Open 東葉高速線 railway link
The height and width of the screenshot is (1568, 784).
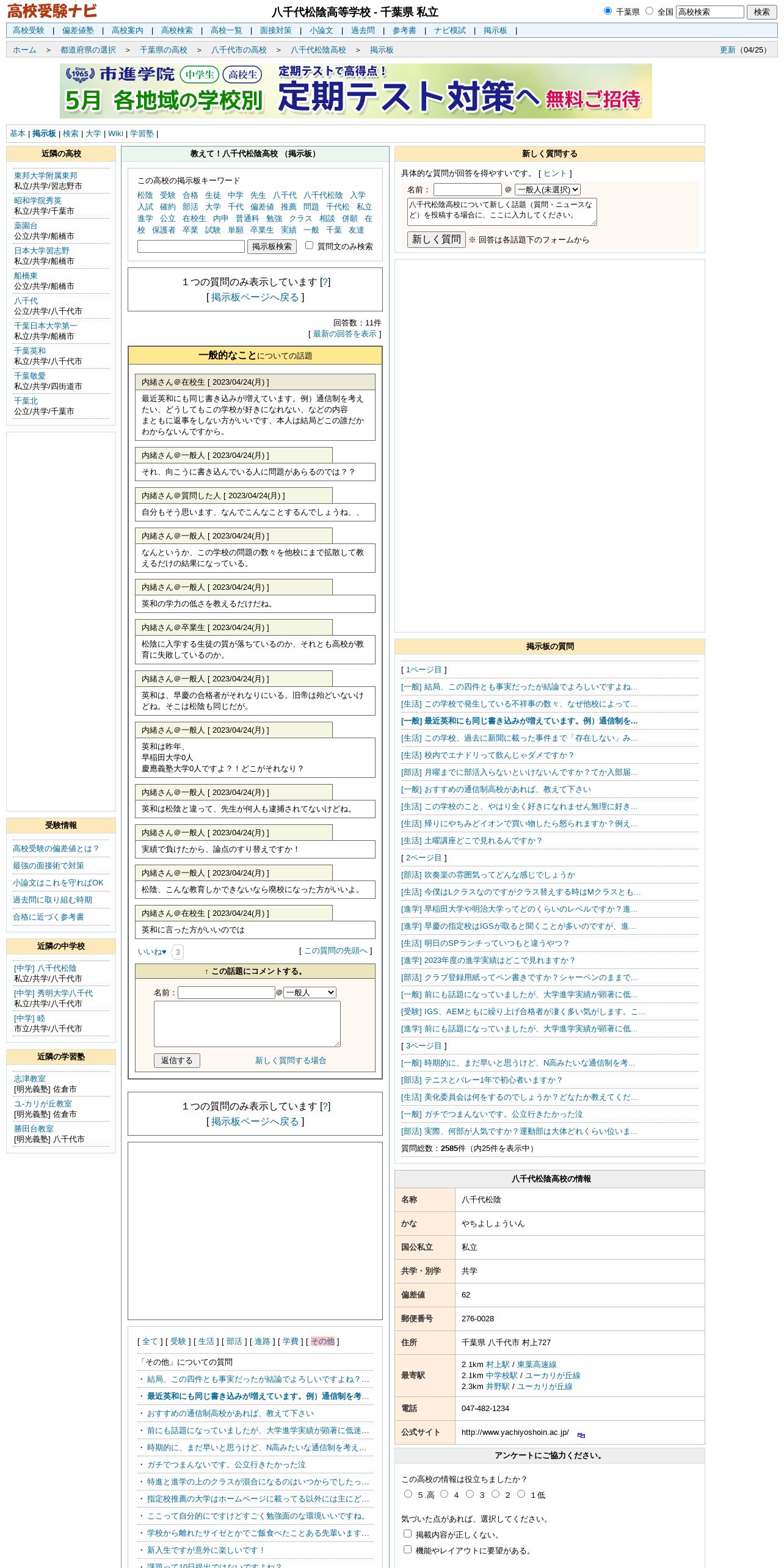(x=537, y=1365)
